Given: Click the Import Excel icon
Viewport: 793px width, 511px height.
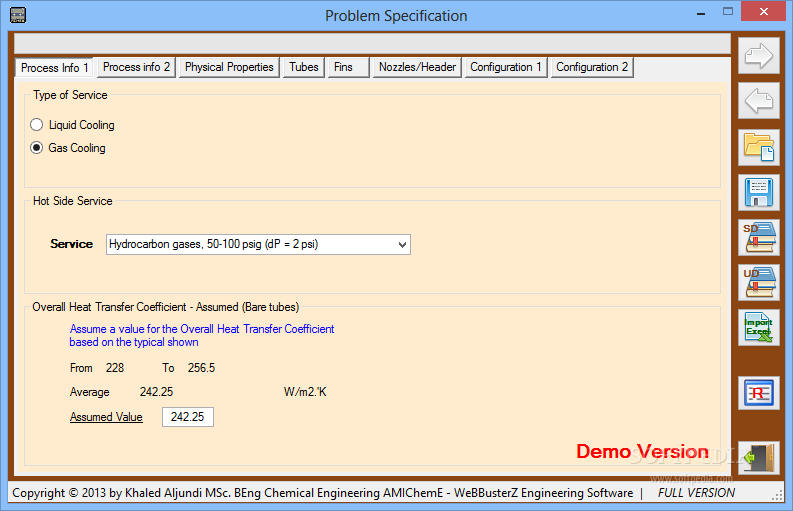Looking at the screenshot, I should 759,327.
